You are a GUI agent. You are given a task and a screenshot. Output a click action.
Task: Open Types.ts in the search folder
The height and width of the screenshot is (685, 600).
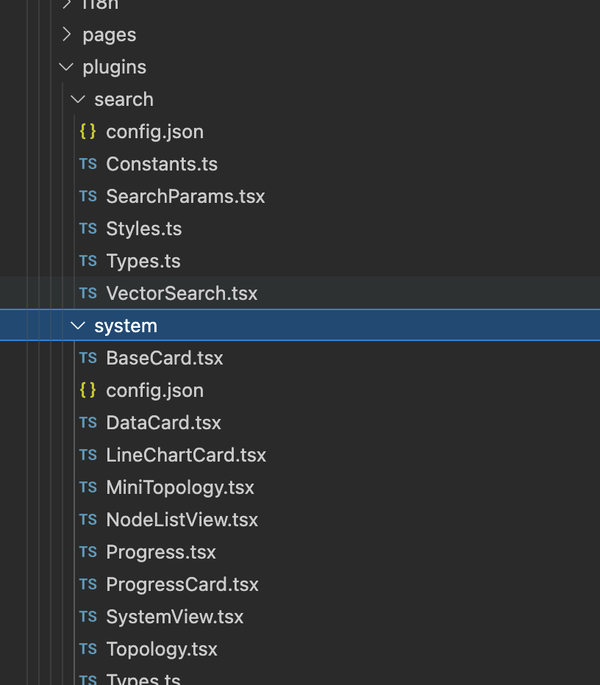click(143, 261)
